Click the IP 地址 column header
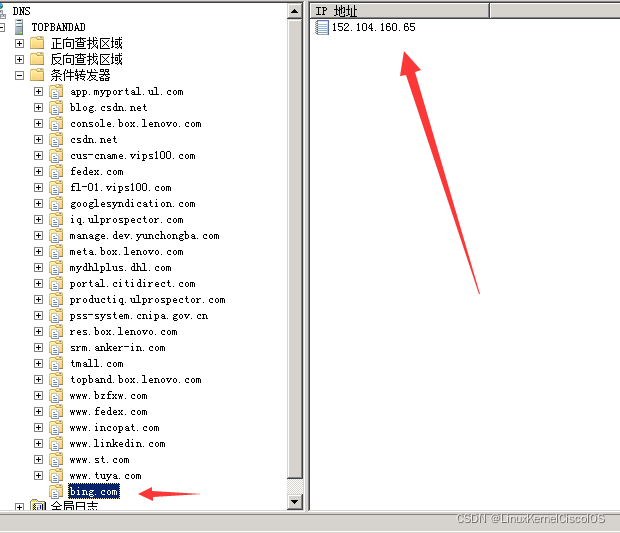 400,11
